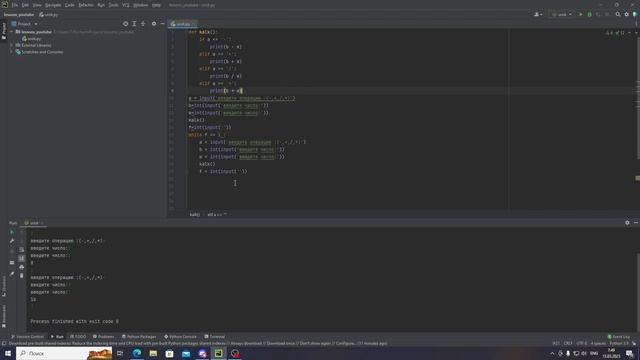640x360 pixels.
Task: Click the Stop icon in top toolbar
Action: [607, 15]
